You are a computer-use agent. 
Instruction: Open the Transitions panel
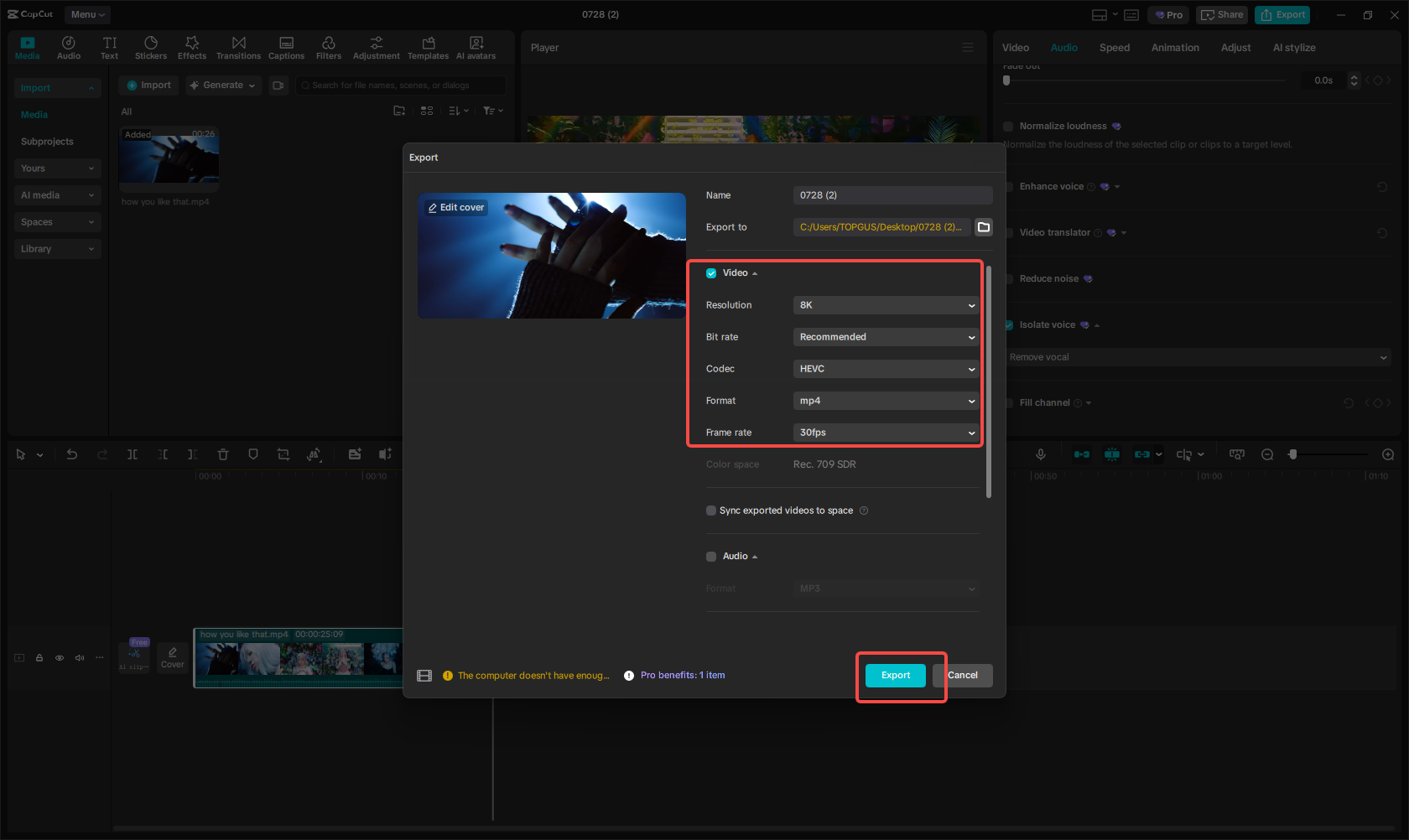[x=238, y=46]
